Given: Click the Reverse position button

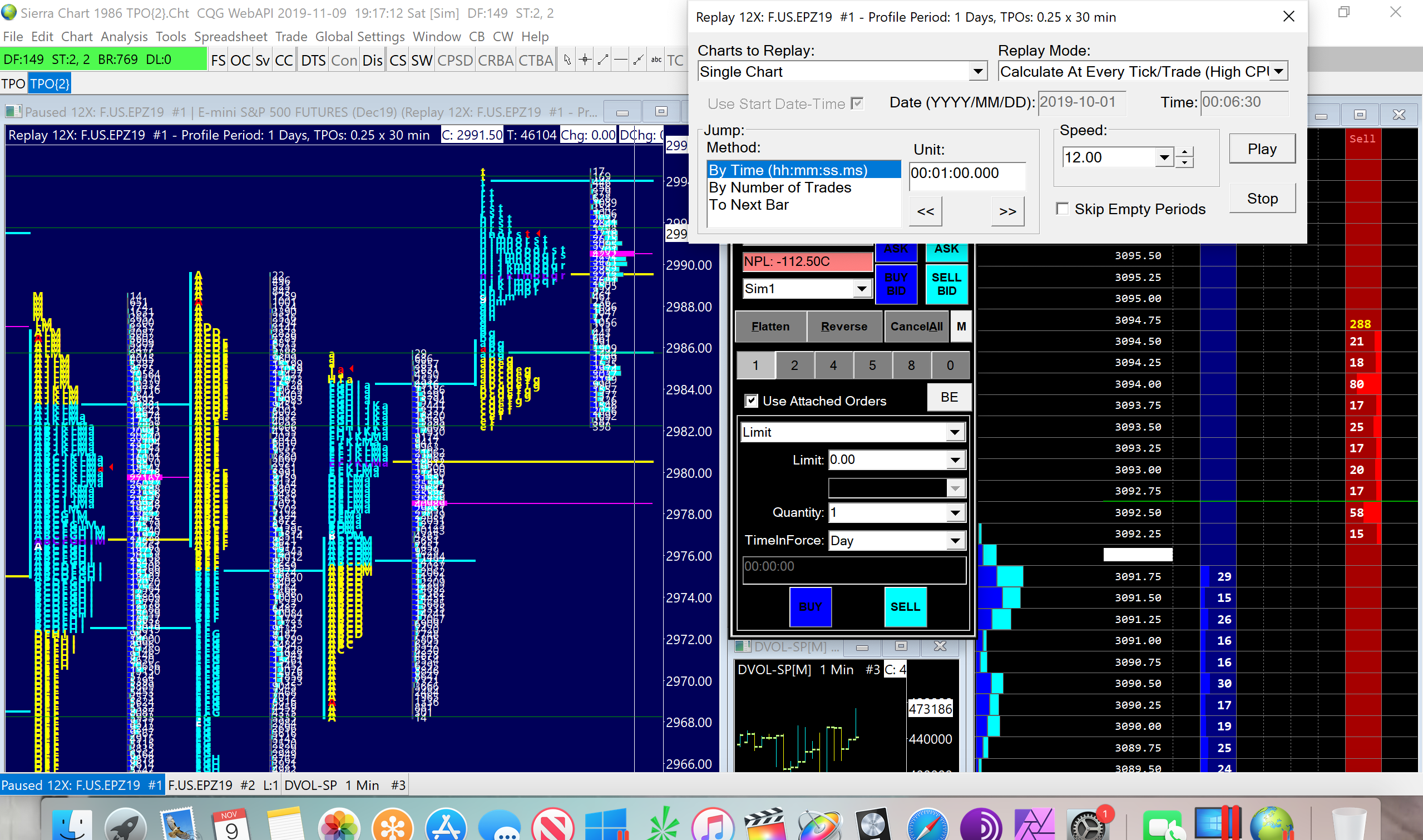Looking at the screenshot, I should pyautogui.click(x=844, y=327).
